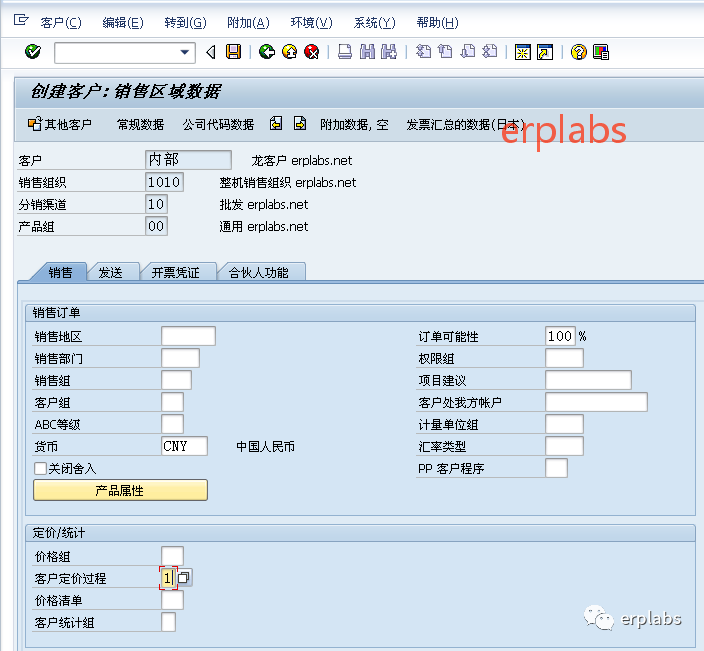Open the 帮助(H) menu
704x651 pixels.
pyautogui.click(x=437, y=22)
